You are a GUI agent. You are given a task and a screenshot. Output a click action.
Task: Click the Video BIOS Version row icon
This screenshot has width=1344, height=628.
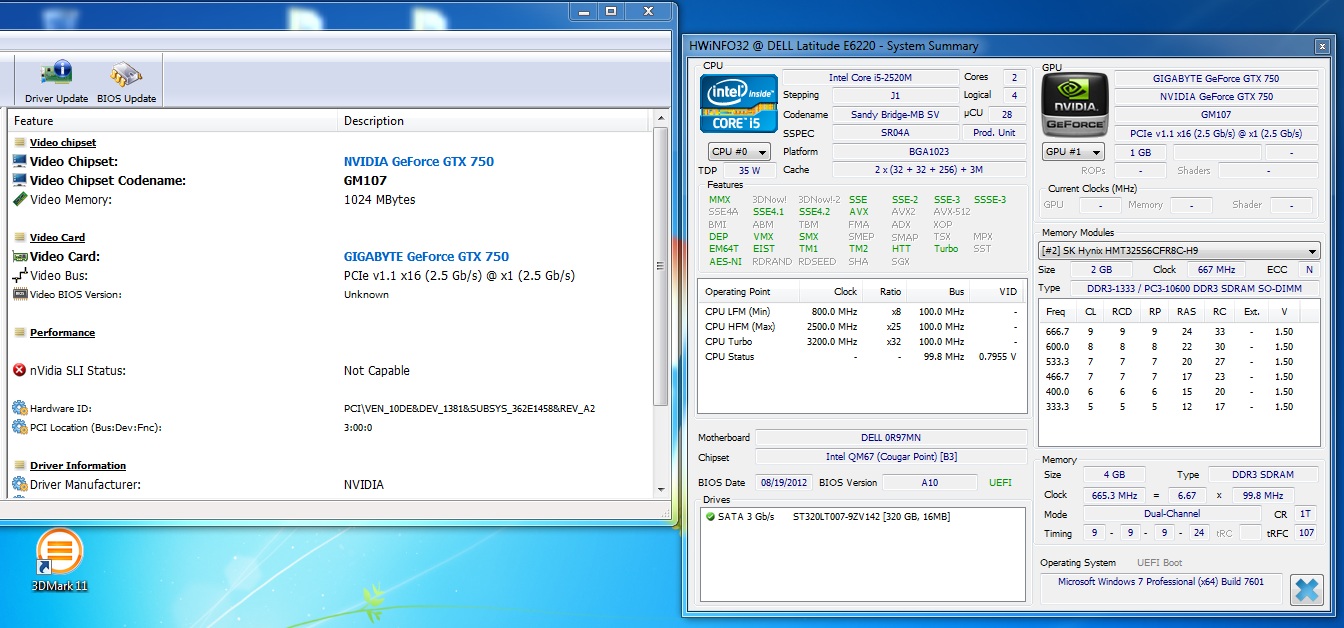[19, 294]
